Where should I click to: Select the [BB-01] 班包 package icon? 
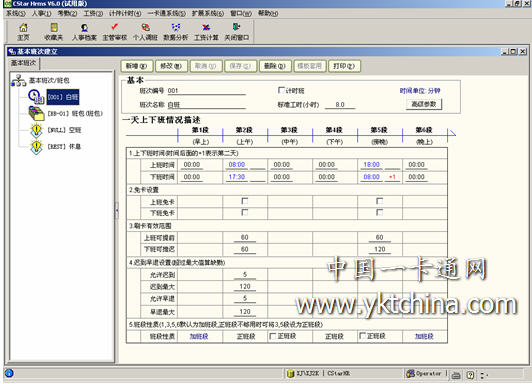pyautogui.click(x=36, y=114)
